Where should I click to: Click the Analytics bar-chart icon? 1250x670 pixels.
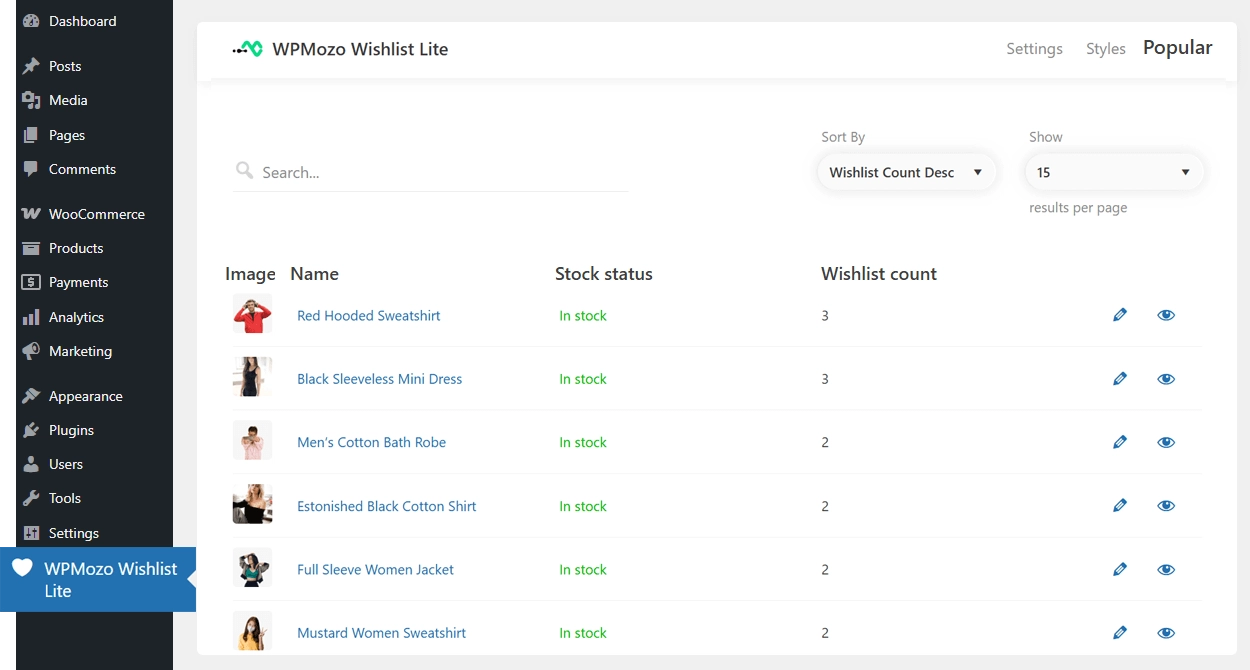pyautogui.click(x=31, y=317)
